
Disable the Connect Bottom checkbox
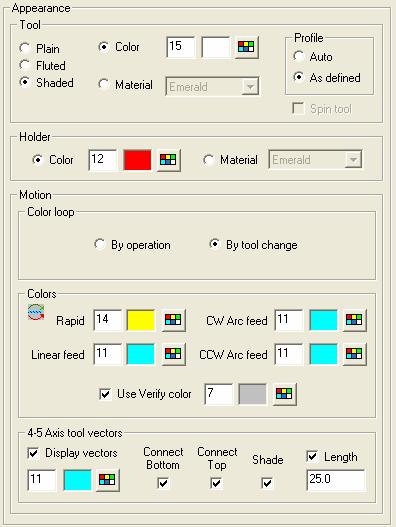click(x=163, y=483)
